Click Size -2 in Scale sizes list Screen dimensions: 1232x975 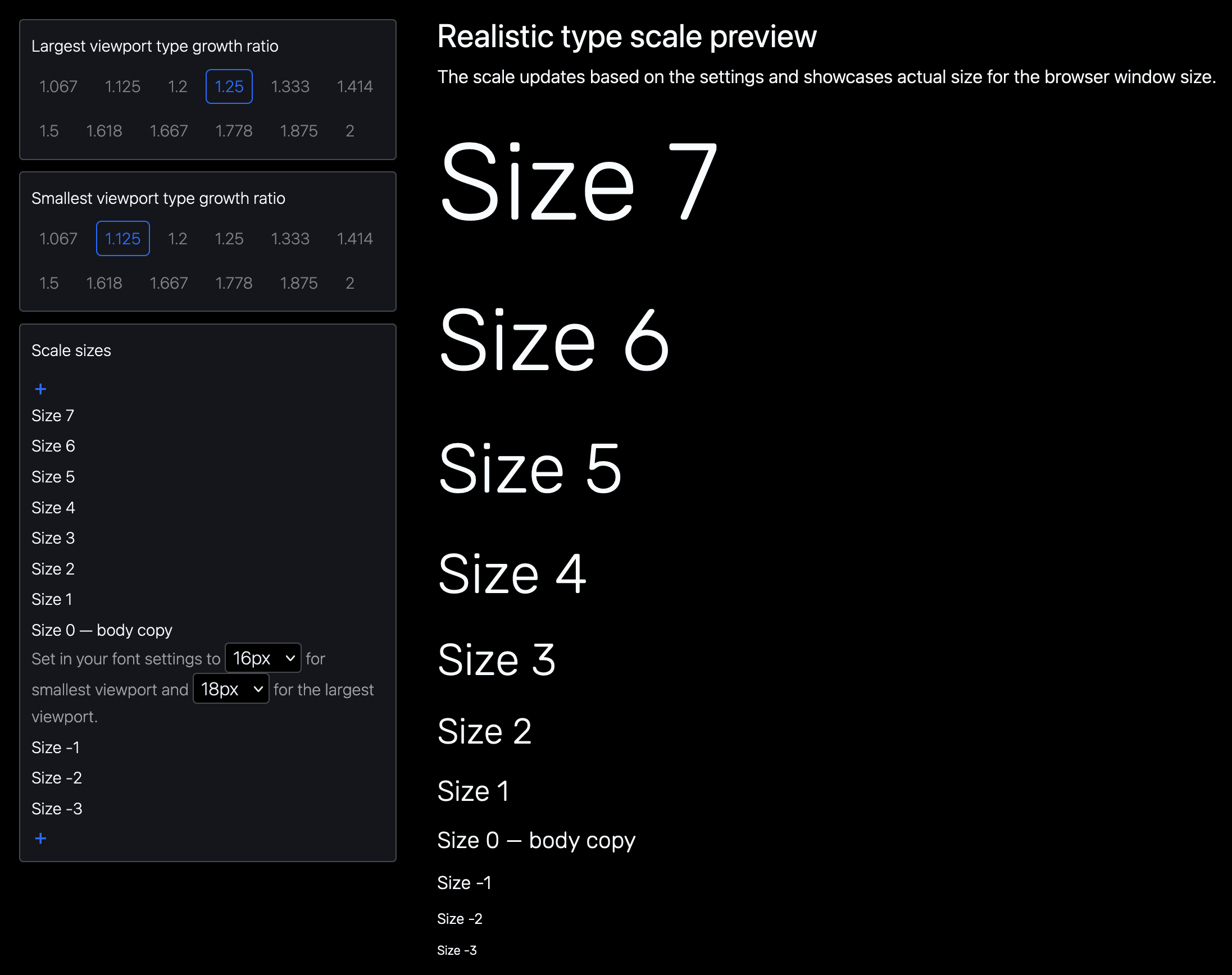click(x=57, y=778)
